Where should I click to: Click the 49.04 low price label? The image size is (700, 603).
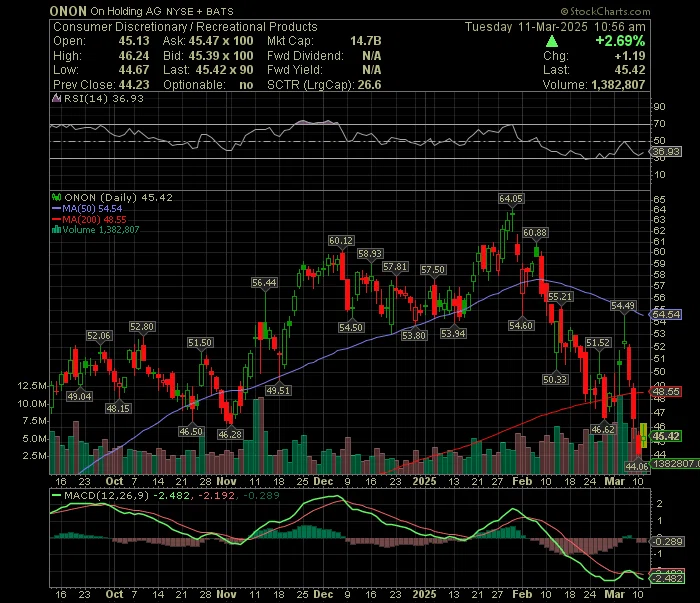click(79, 396)
